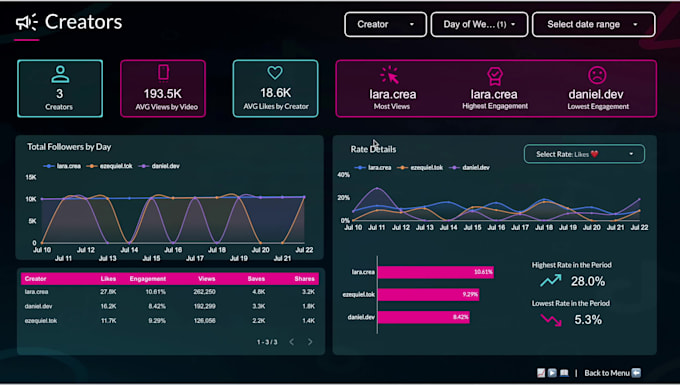The image size is (680, 385).
Task: Click the Total Followers by Day title
Action: click(x=69, y=147)
